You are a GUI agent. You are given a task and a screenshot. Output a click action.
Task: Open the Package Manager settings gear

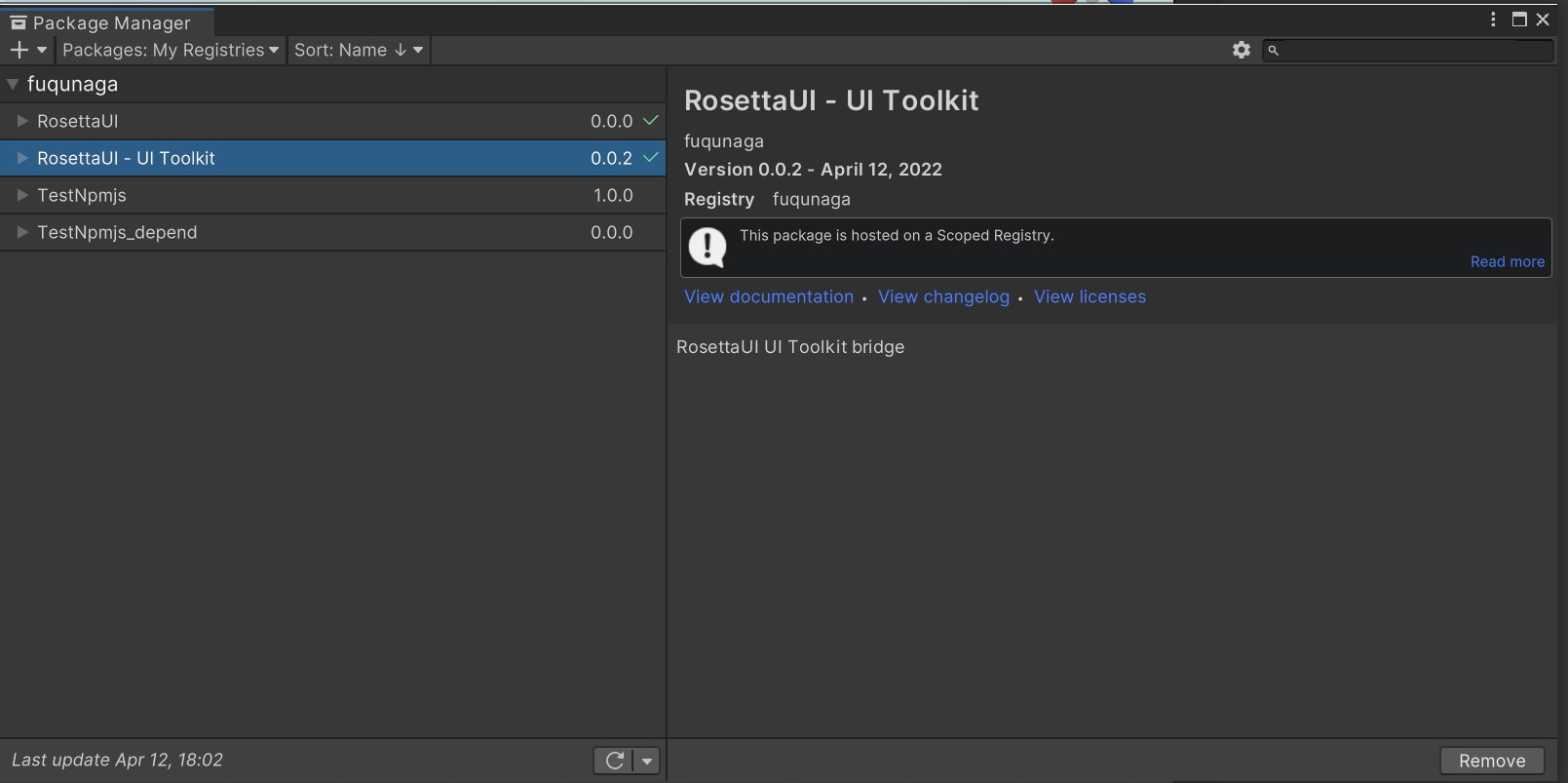[1241, 50]
